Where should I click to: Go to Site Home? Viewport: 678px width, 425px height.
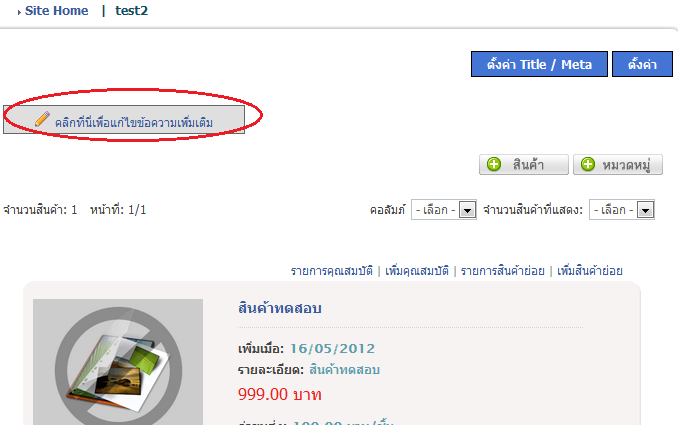click(57, 11)
